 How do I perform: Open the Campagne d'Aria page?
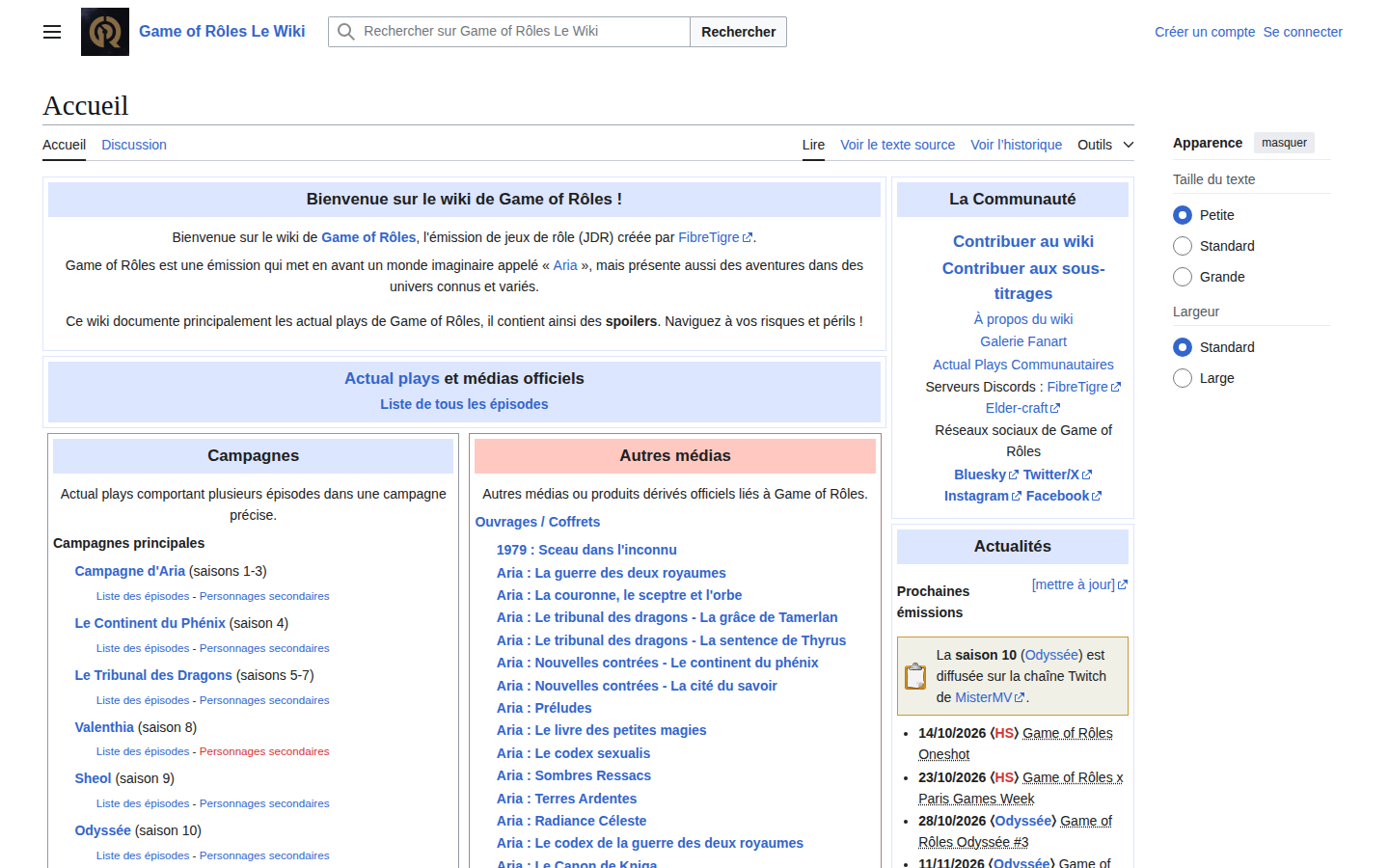pos(129,571)
